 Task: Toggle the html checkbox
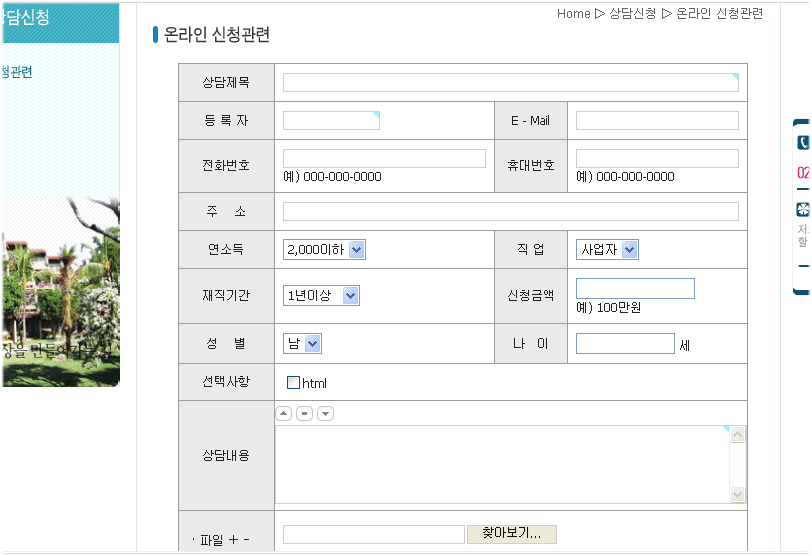point(293,382)
